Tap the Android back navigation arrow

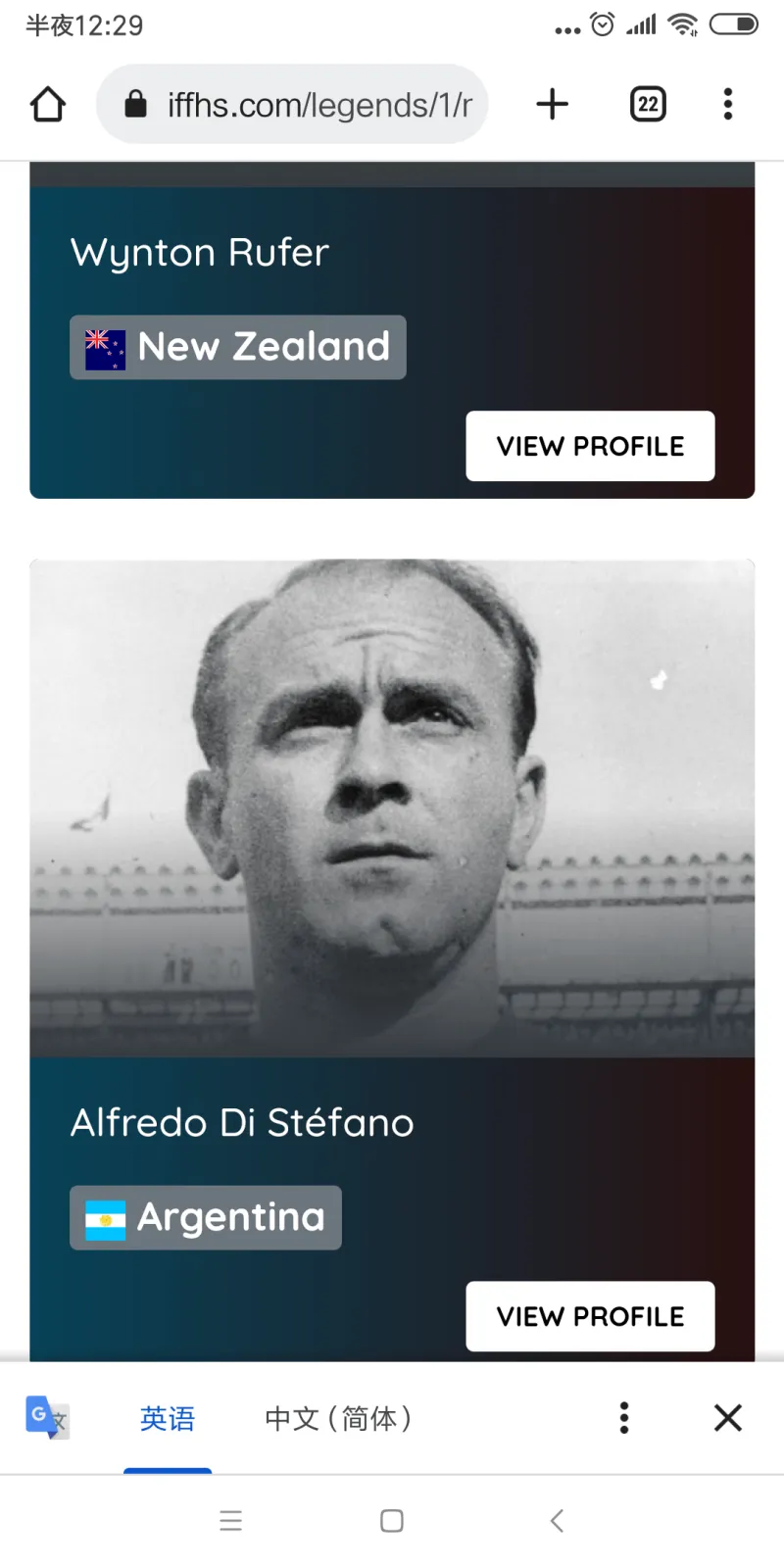(x=557, y=1521)
